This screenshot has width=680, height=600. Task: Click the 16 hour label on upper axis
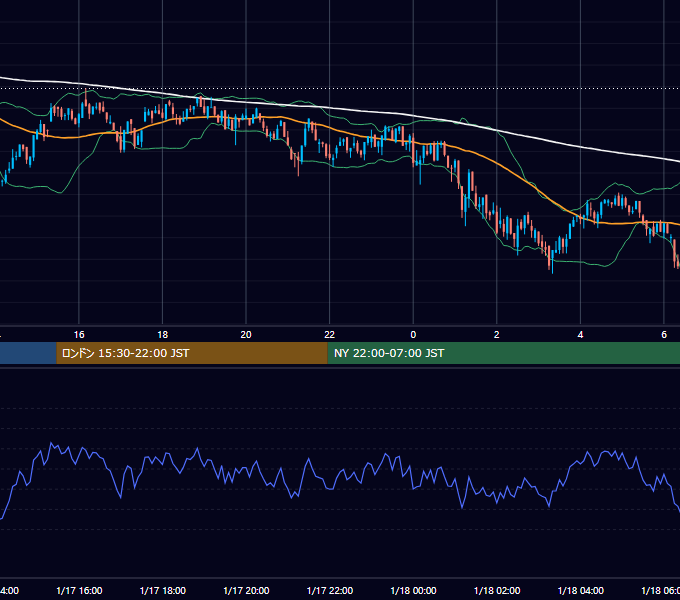click(79, 335)
